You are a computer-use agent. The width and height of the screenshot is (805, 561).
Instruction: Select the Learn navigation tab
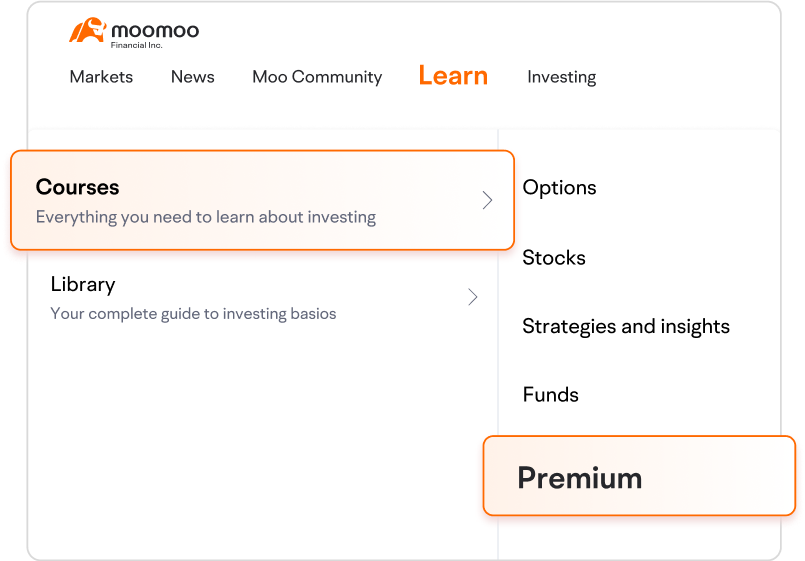453,76
